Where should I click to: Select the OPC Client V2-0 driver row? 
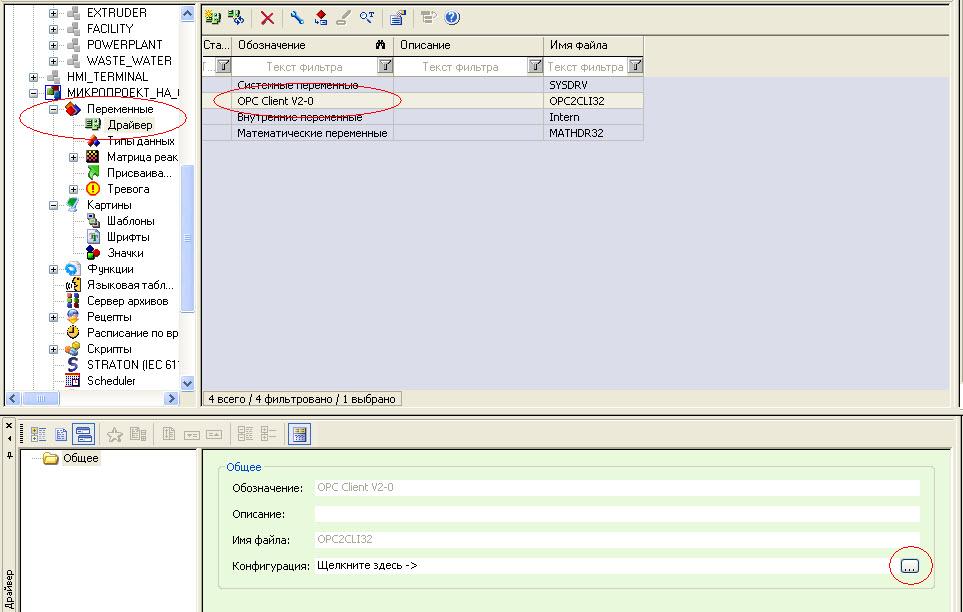(x=315, y=101)
